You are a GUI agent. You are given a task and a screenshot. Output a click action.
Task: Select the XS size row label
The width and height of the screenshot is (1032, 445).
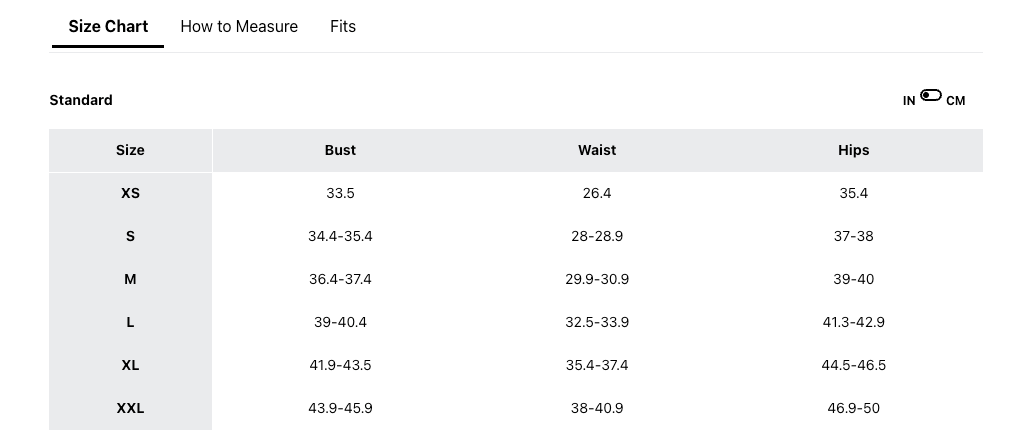(130, 193)
